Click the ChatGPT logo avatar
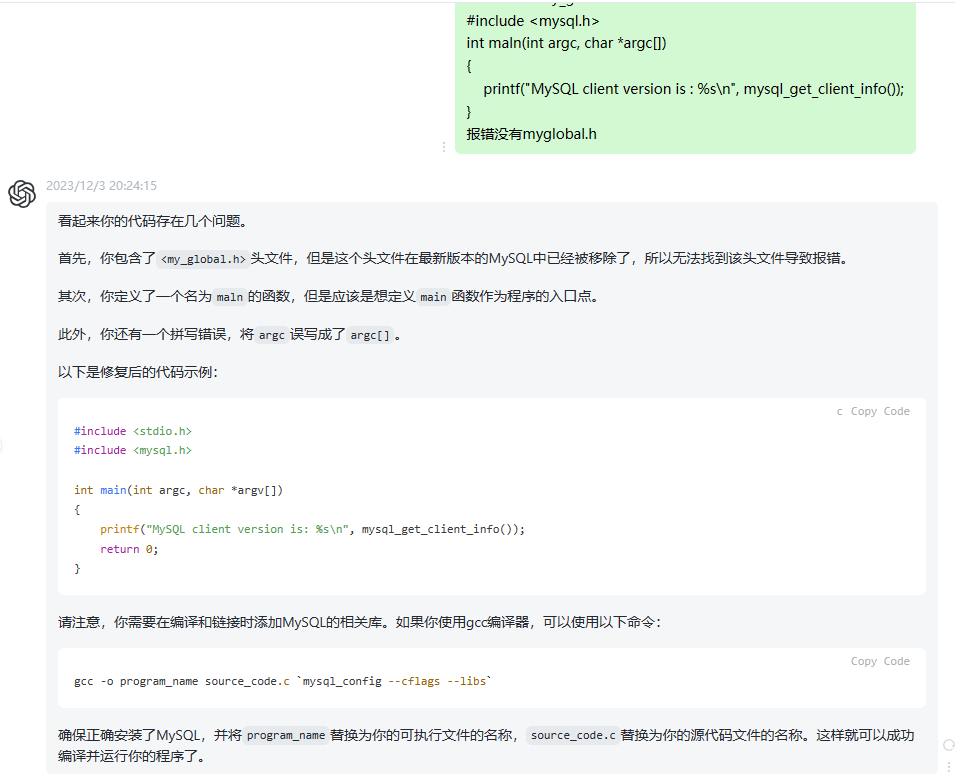The height and width of the screenshot is (775, 955). pyautogui.click(x=22, y=194)
